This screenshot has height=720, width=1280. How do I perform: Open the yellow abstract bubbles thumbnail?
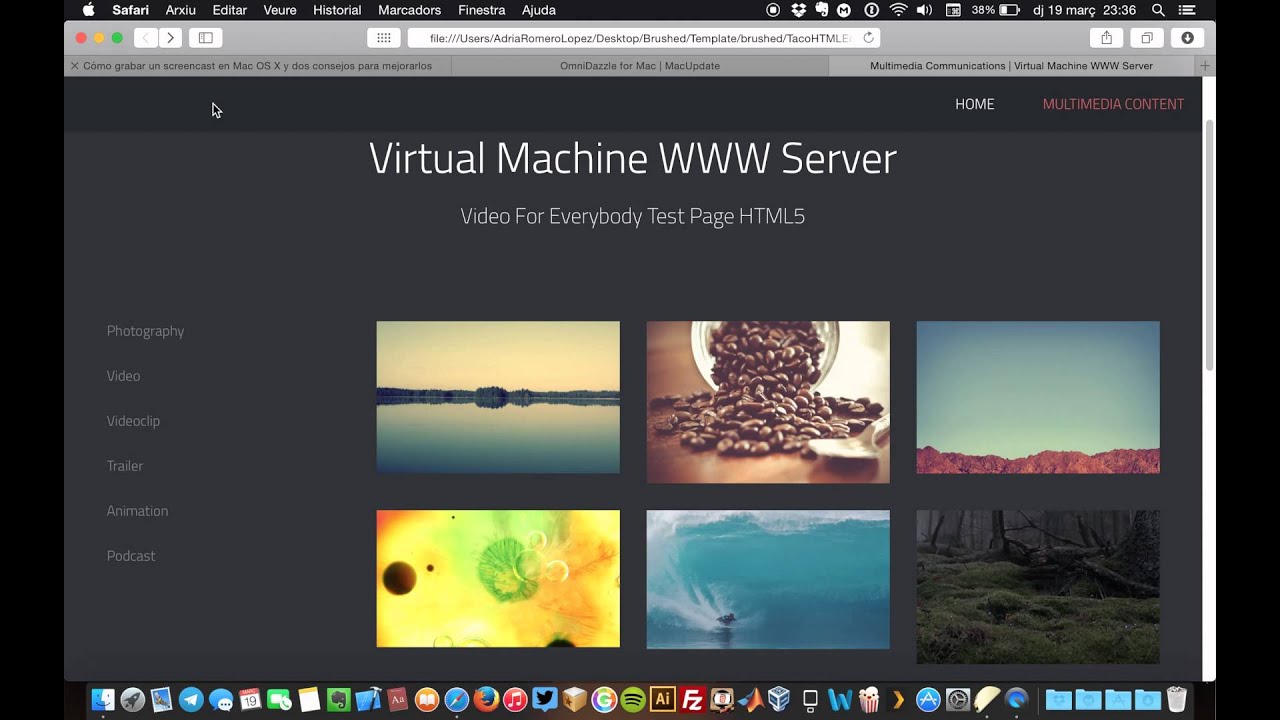point(498,579)
